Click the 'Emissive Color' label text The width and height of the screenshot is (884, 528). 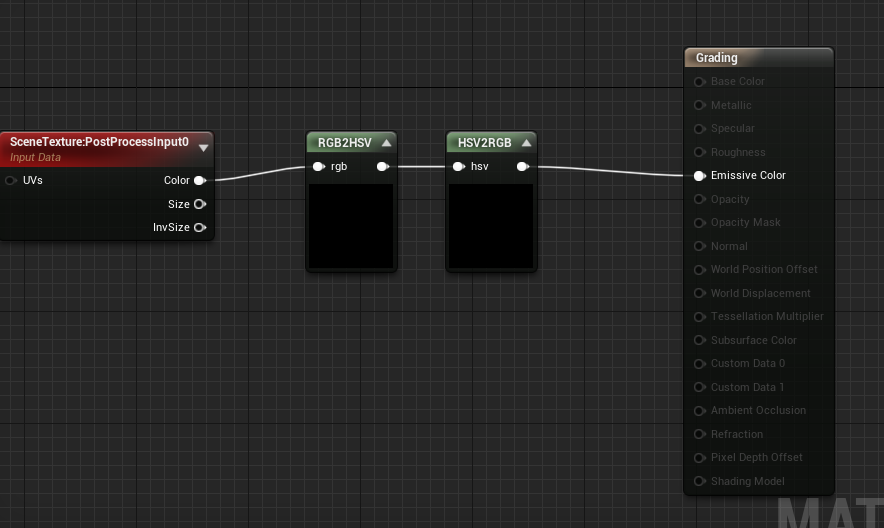click(748, 175)
